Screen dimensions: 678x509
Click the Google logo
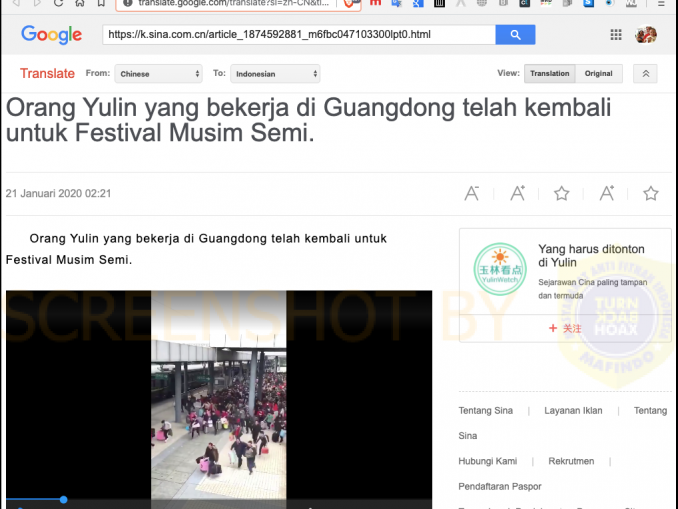pyautogui.click(x=51, y=35)
